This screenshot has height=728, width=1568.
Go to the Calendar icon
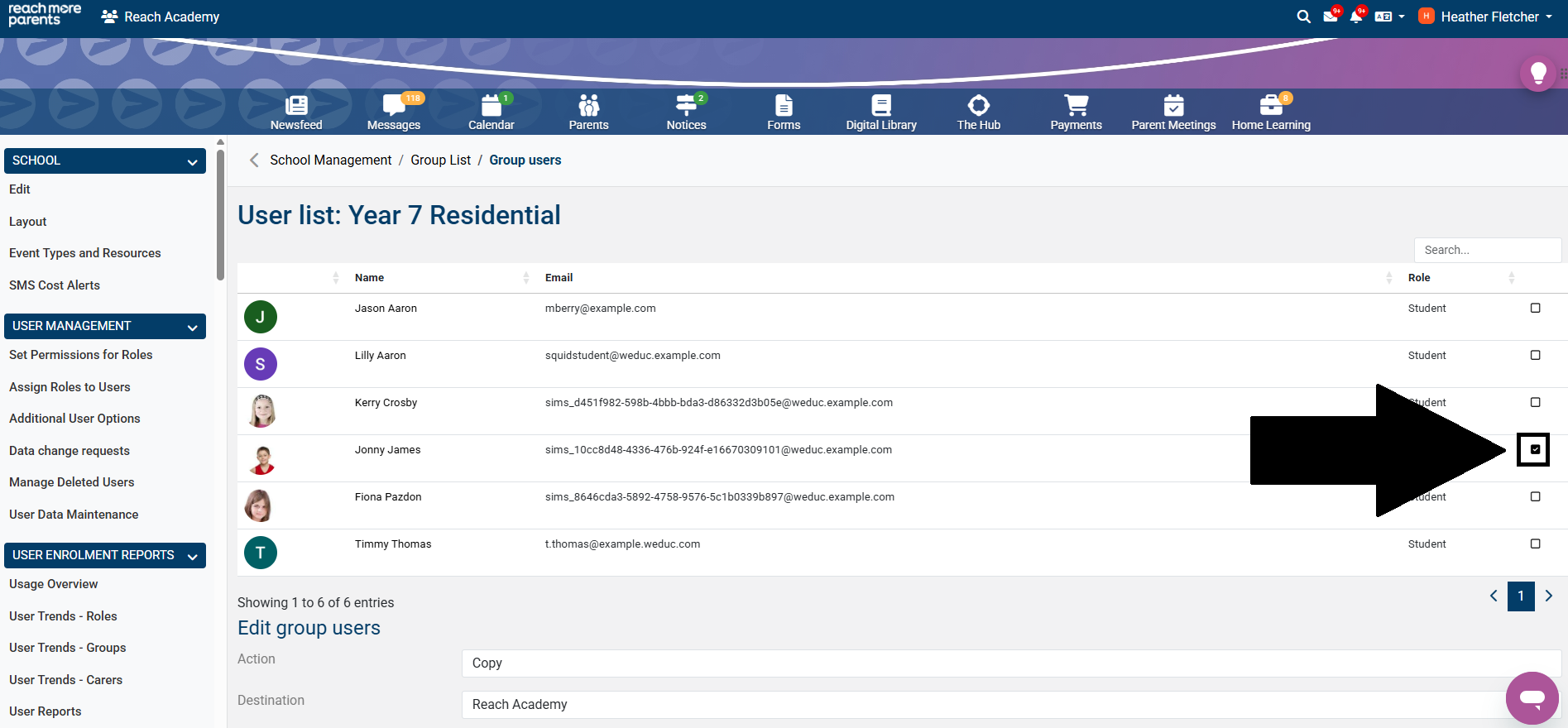[491, 106]
